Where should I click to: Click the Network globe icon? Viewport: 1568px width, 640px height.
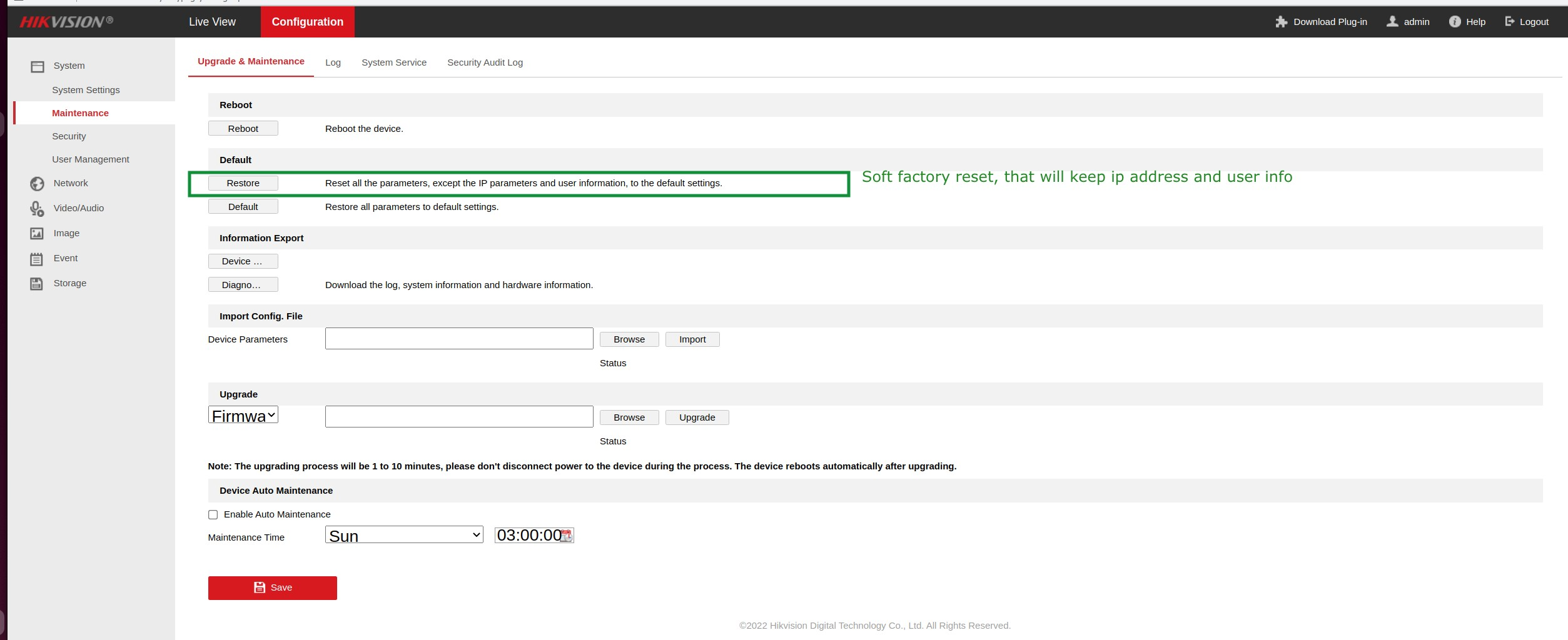37,184
